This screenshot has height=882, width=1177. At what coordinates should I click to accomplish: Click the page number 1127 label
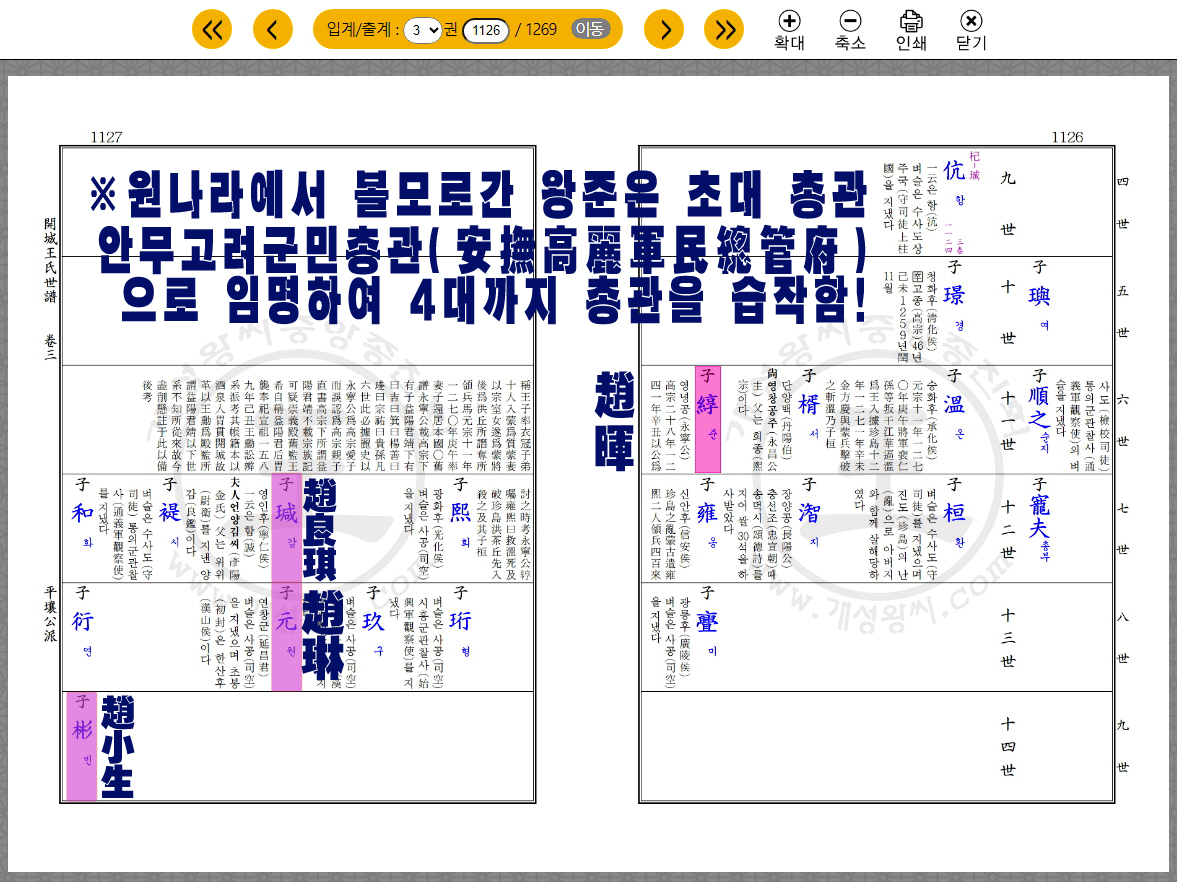(106, 137)
